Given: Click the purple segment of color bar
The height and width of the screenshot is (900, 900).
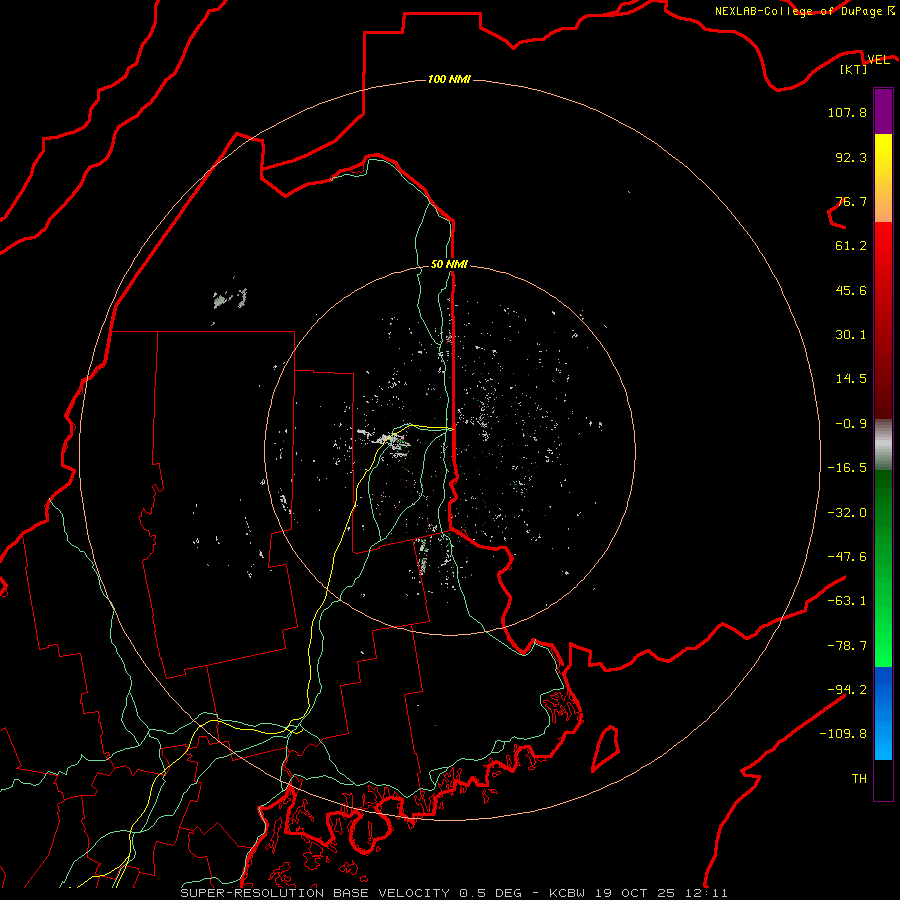Looking at the screenshot, I should tap(883, 111).
